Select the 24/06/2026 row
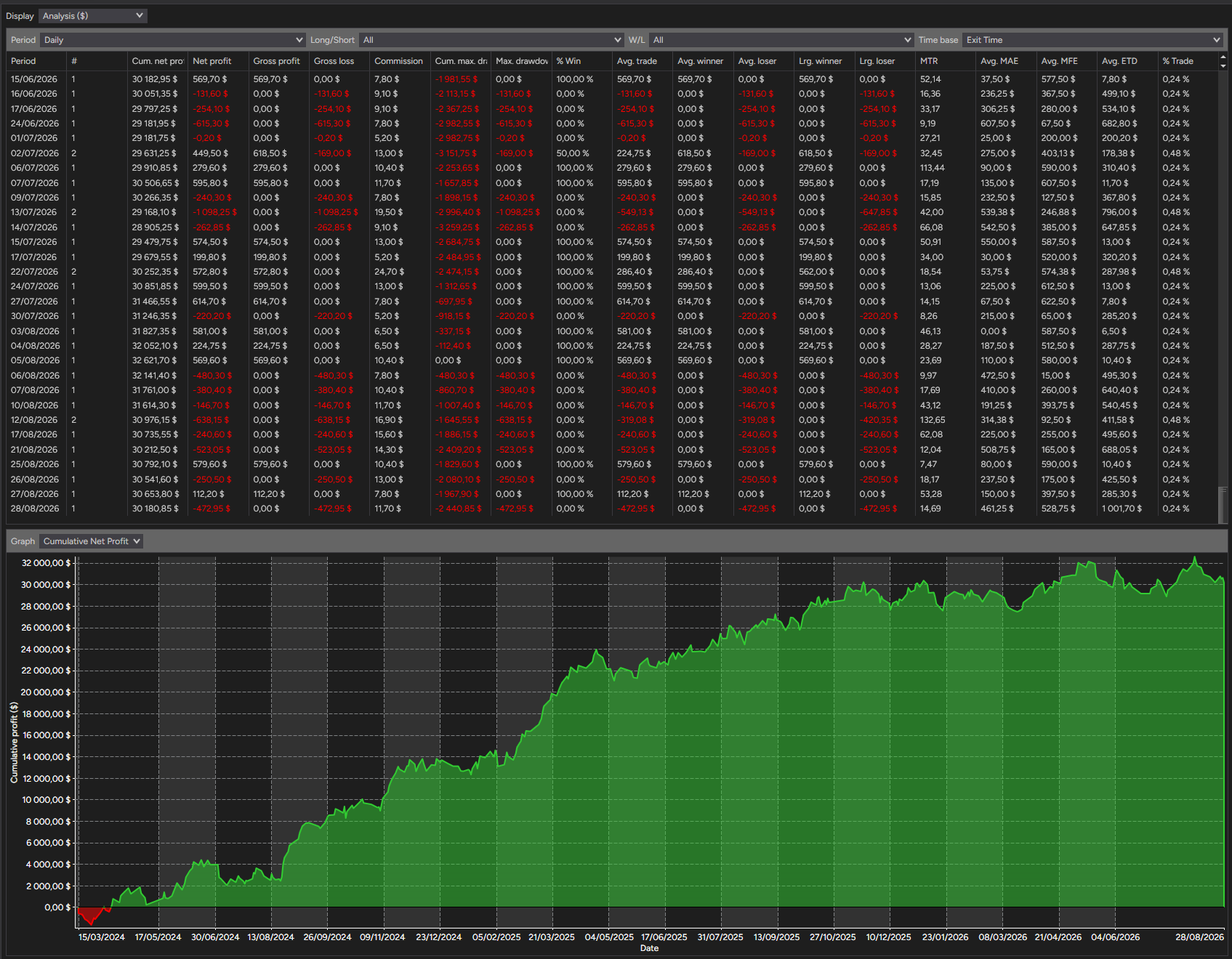Viewport: 1232px width, 959px height. 612,124
